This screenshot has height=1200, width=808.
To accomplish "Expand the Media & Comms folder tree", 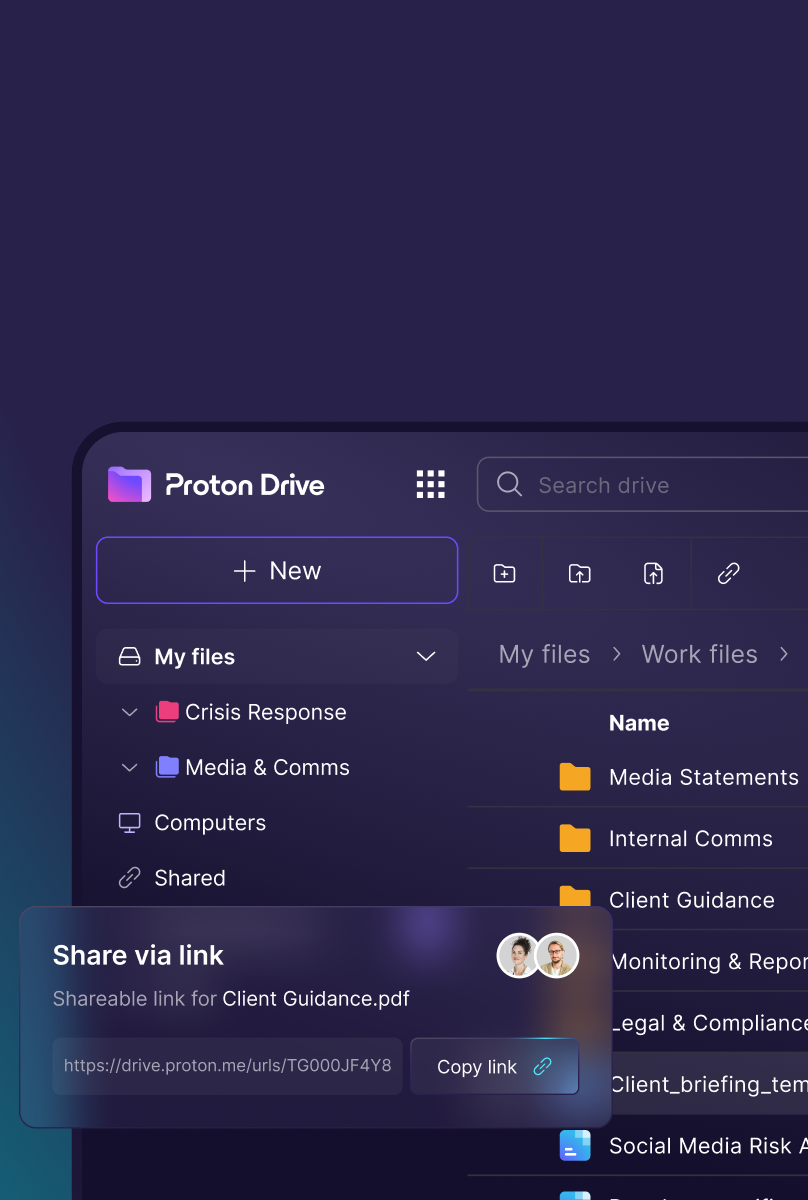I will coord(129,768).
